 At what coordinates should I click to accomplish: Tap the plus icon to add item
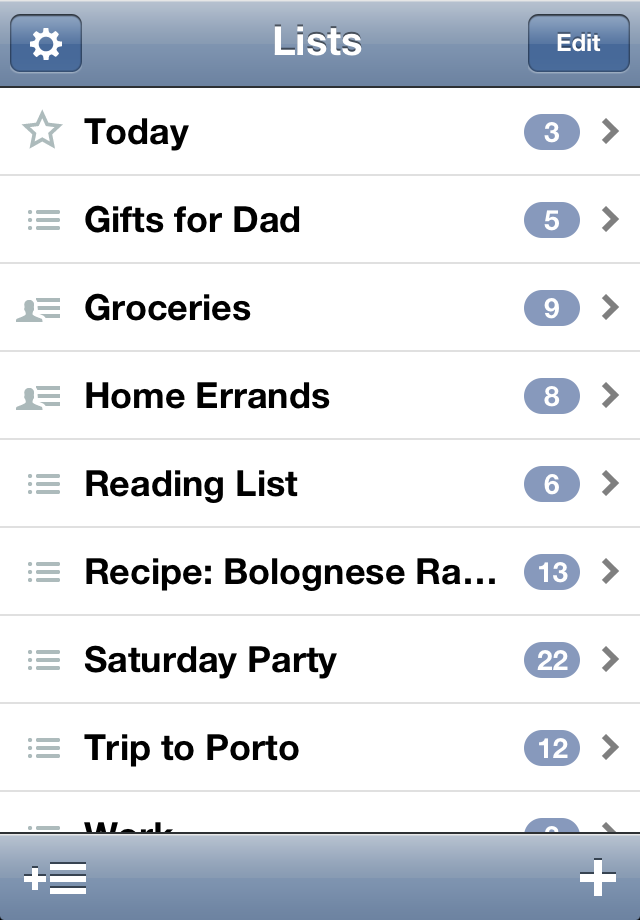coord(597,878)
